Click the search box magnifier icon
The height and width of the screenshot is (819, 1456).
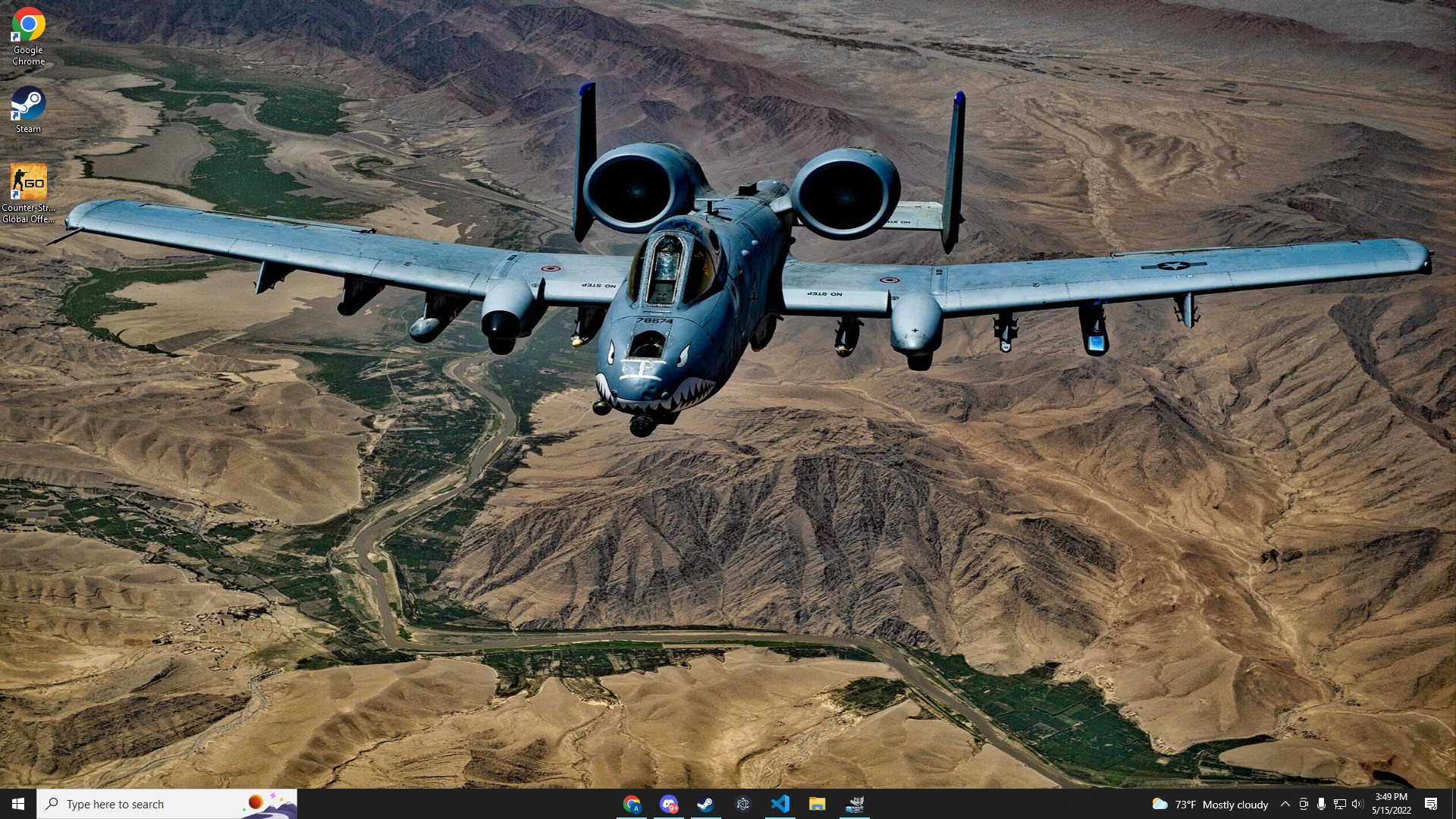point(51,804)
